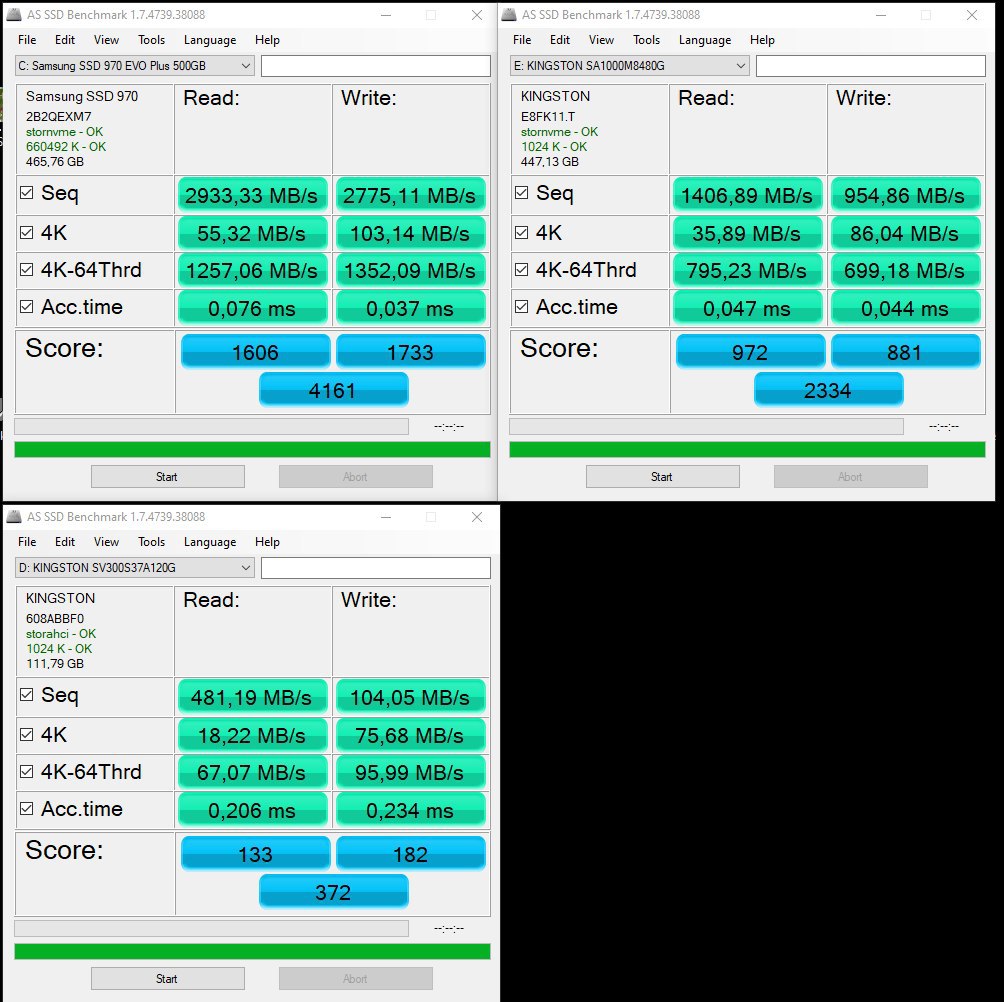Click Seq read value 481,19 MB/s
The height and width of the screenshot is (1002, 1004).
click(x=252, y=697)
